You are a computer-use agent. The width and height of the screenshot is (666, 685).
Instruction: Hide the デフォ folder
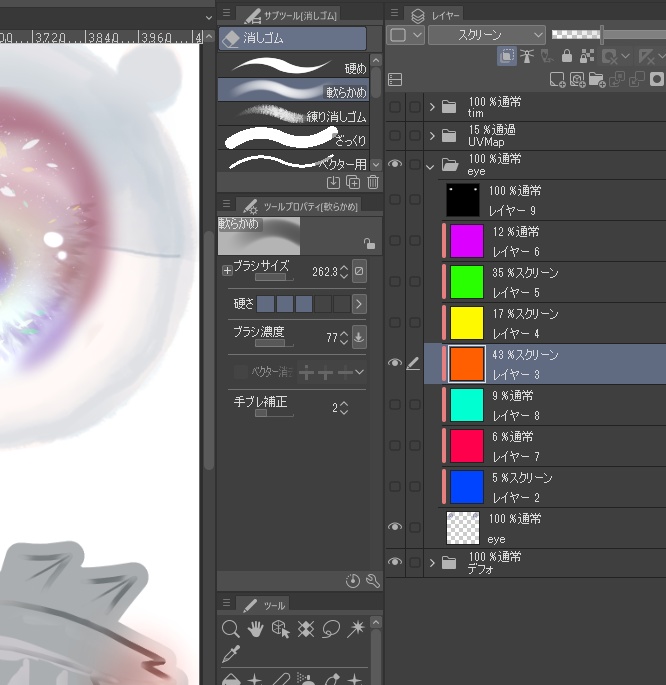pyautogui.click(x=395, y=562)
